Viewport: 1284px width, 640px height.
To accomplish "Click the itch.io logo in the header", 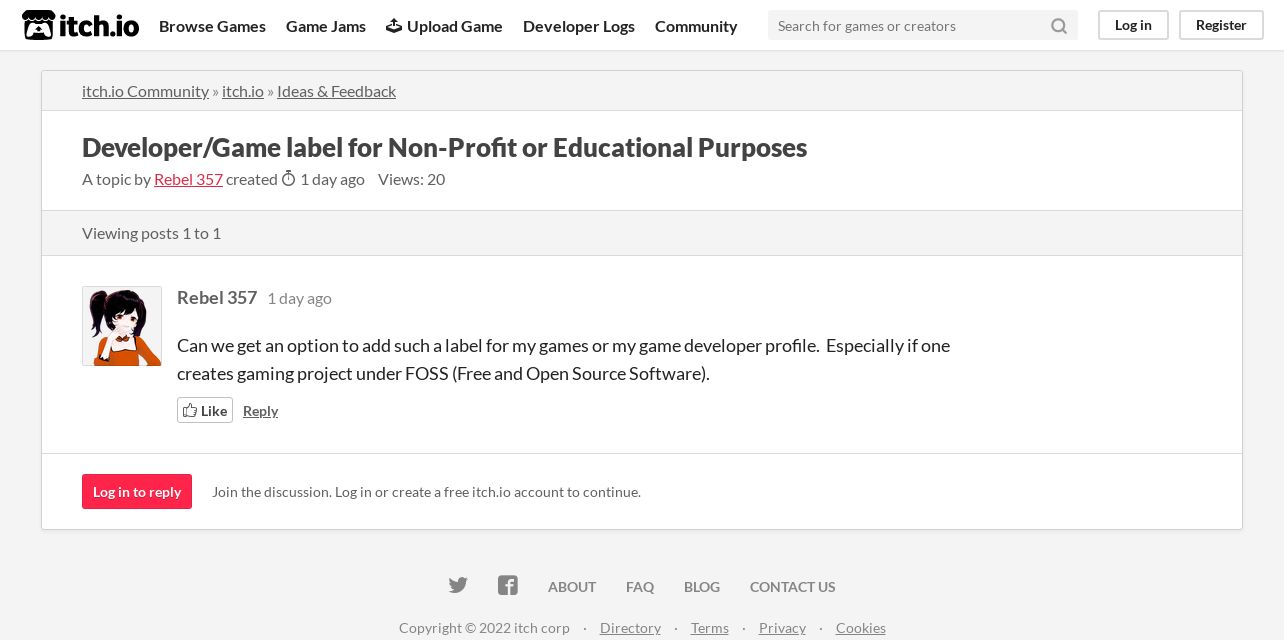I will (x=80, y=25).
